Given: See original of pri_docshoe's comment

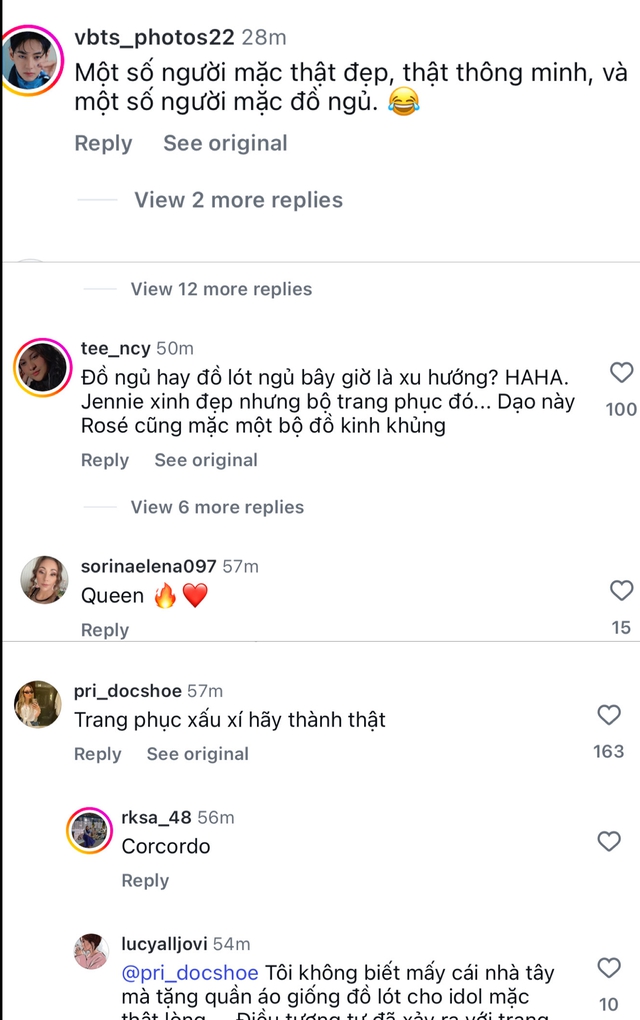Looking at the screenshot, I should pyautogui.click(x=198, y=754).
